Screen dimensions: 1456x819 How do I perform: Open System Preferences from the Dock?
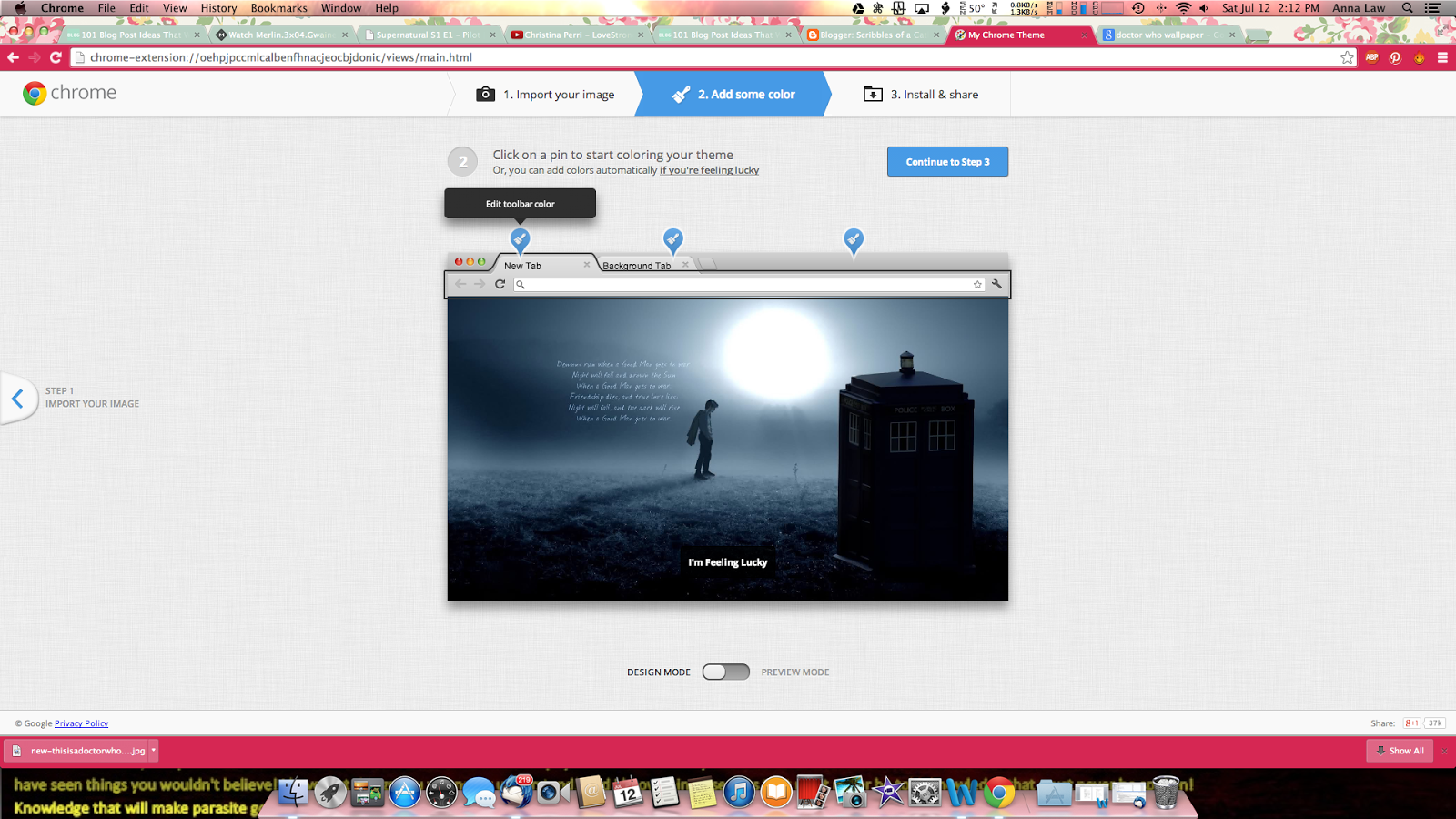(925, 793)
